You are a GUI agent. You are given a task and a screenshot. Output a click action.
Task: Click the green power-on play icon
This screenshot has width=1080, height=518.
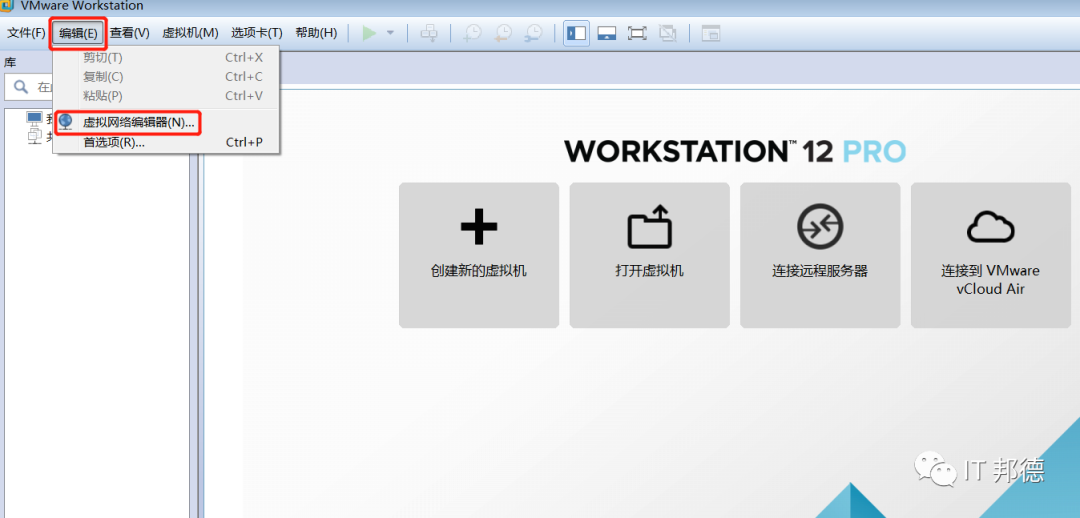coord(370,33)
